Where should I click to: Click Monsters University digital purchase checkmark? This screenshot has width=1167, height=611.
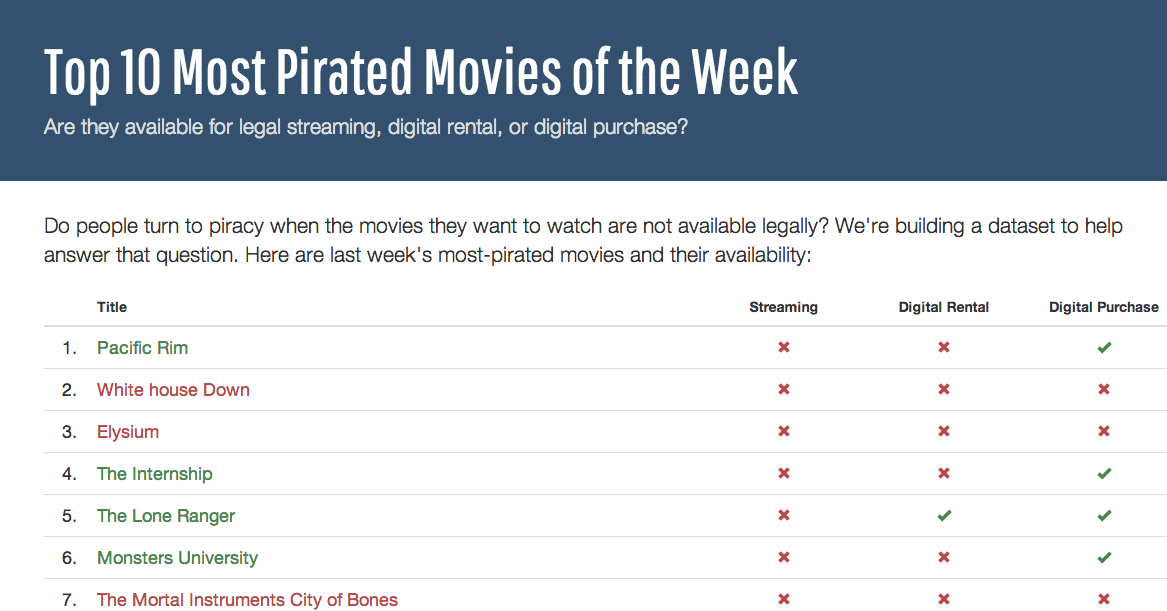coord(1104,558)
